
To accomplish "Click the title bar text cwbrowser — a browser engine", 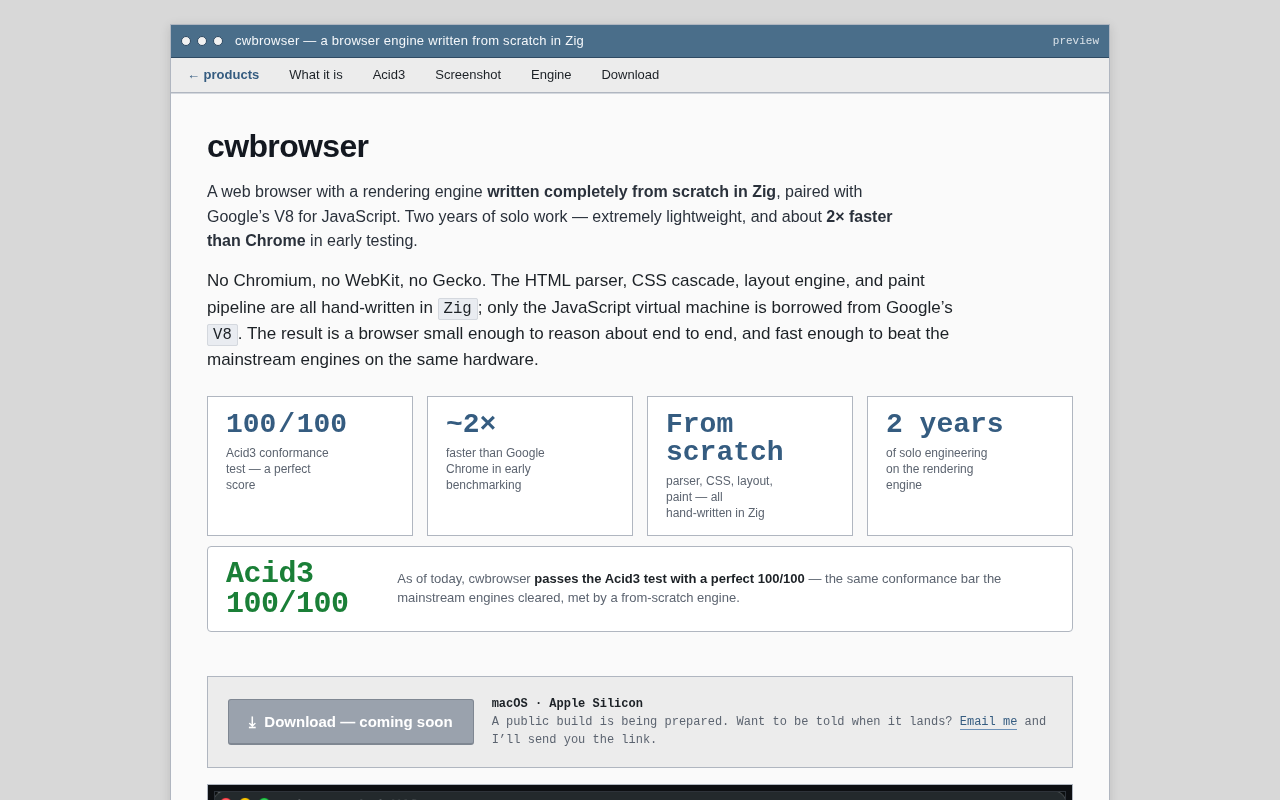I will coord(409,41).
